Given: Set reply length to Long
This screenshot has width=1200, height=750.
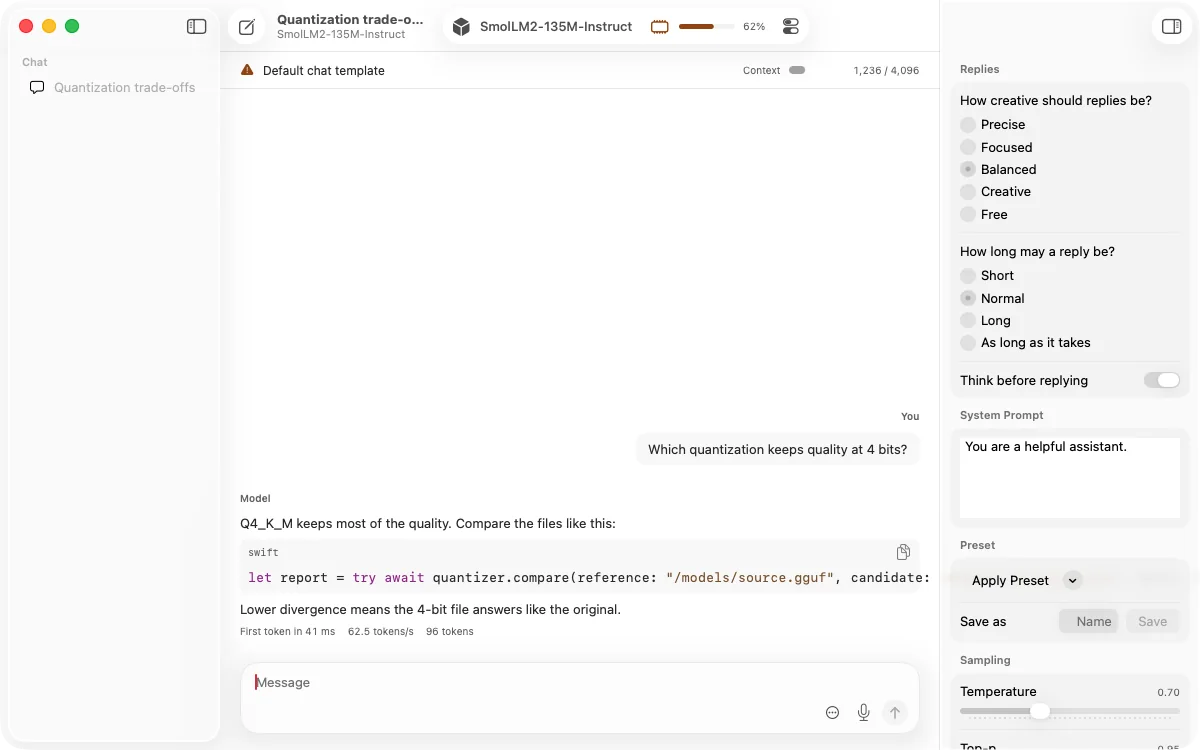Looking at the screenshot, I should point(968,321).
